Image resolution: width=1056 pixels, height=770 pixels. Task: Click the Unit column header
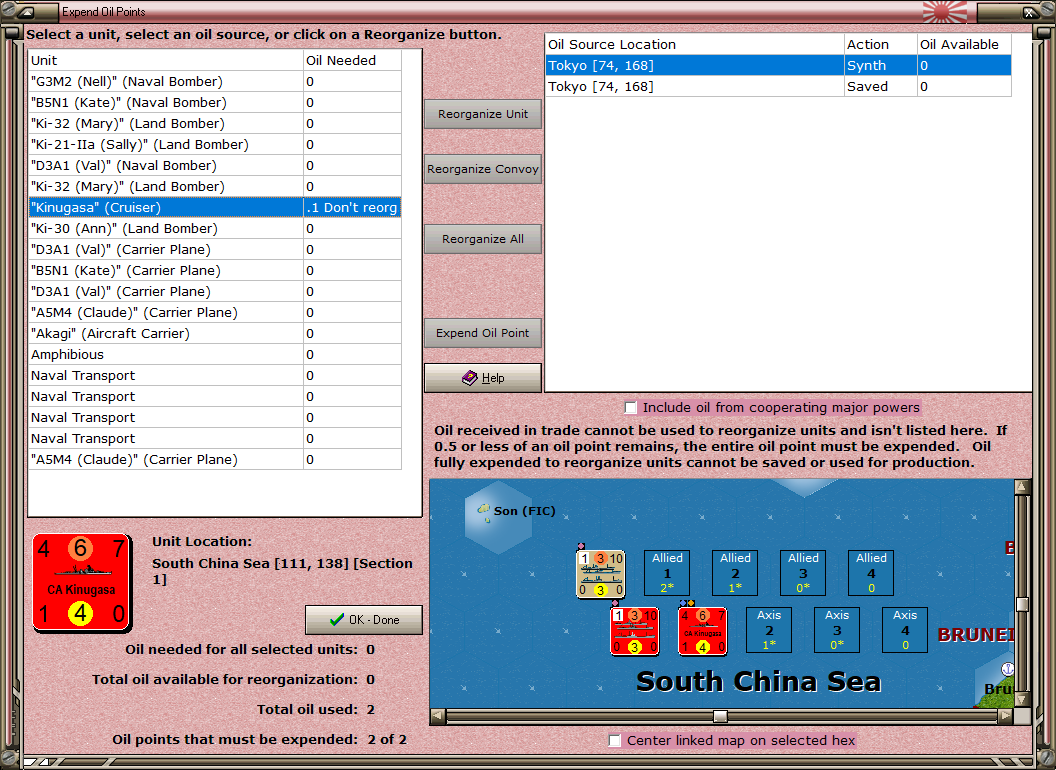pyautogui.click(x=166, y=61)
